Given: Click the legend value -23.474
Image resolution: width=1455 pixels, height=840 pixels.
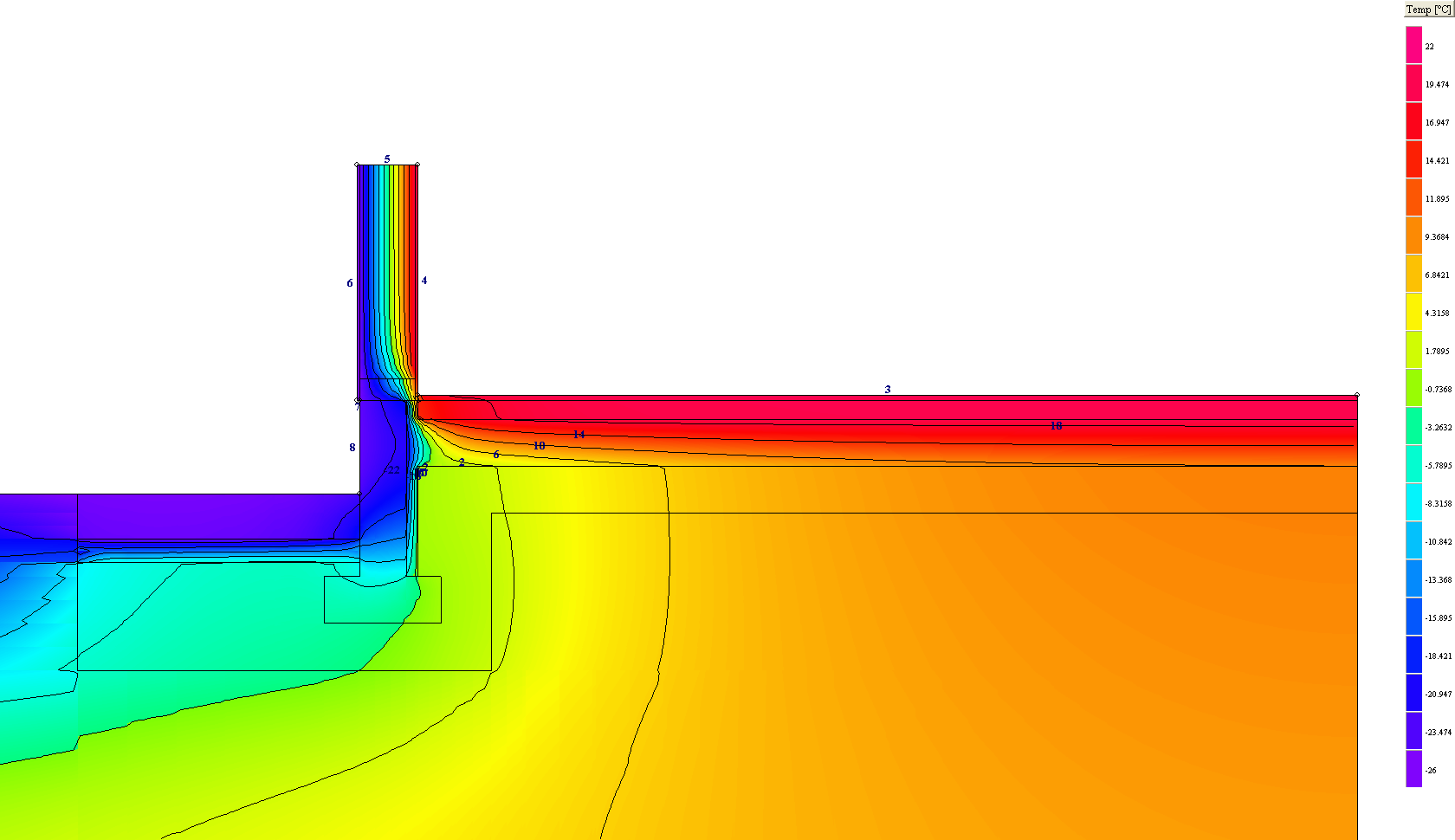Looking at the screenshot, I should pos(1439,733).
